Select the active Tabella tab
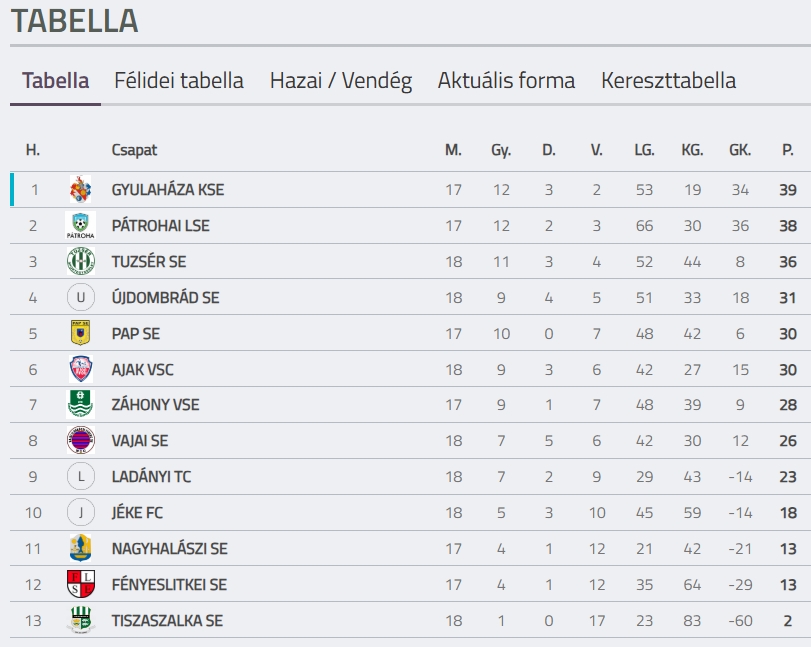811x647 pixels. coord(55,81)
